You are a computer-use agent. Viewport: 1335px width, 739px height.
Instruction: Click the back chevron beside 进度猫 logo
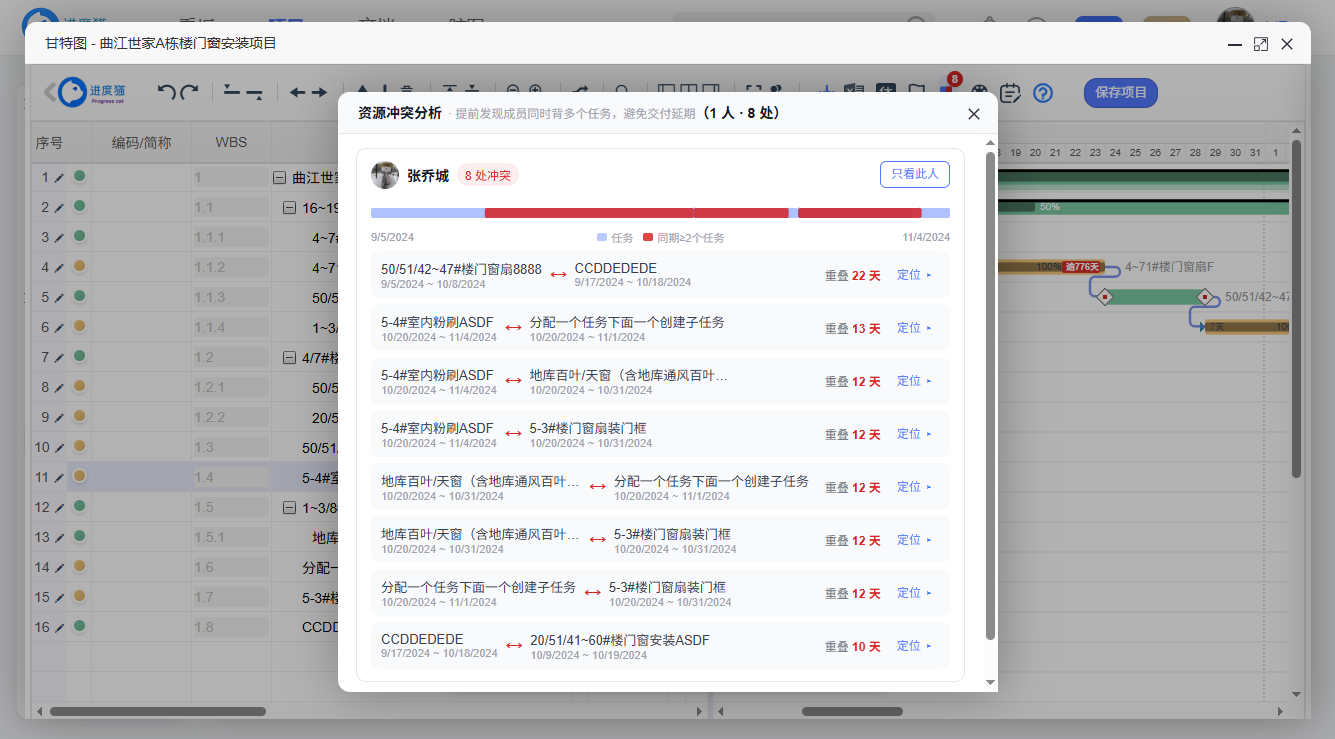coord(49,92)
